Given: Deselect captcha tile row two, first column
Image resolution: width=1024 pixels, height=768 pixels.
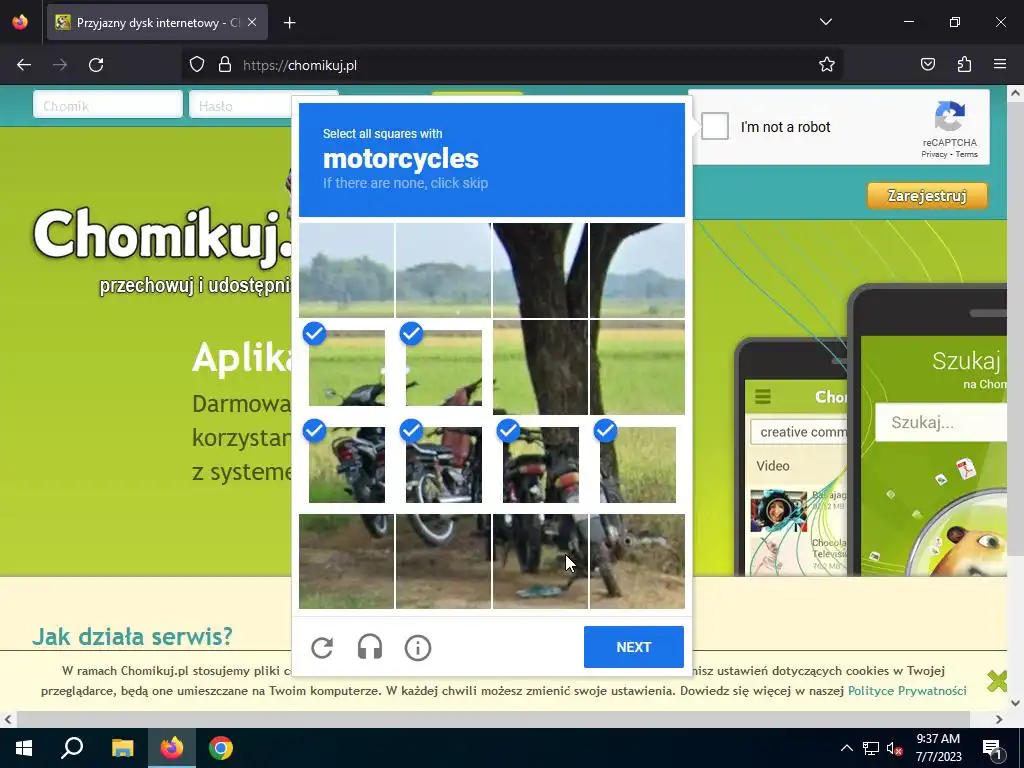Looking at the screenshot, I should (347, 368).
